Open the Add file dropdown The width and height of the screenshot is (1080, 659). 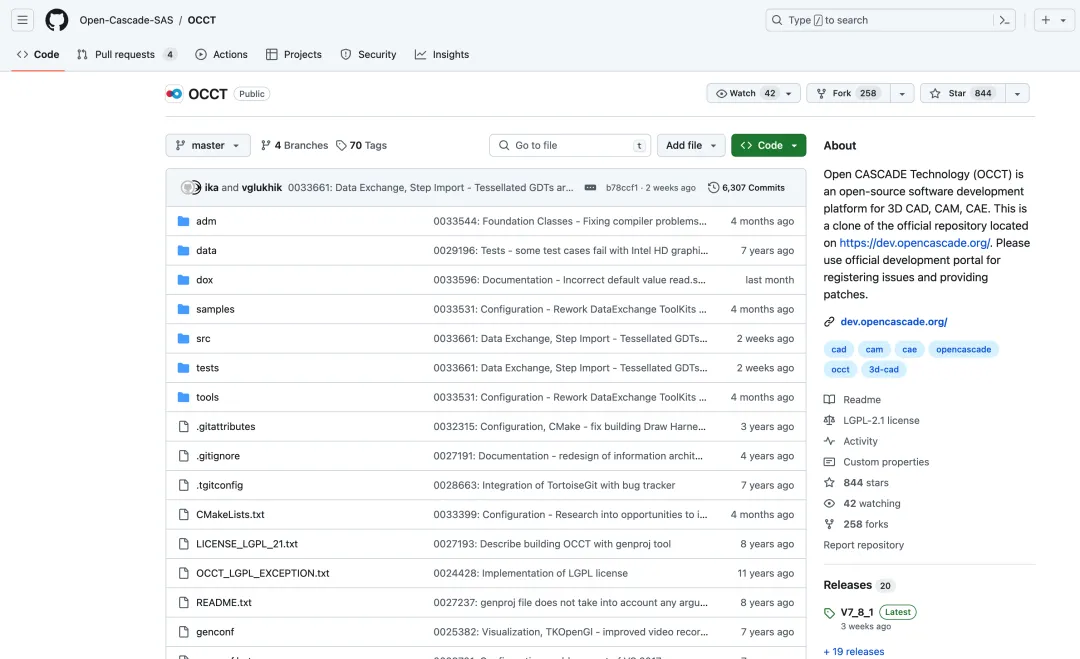691,145
